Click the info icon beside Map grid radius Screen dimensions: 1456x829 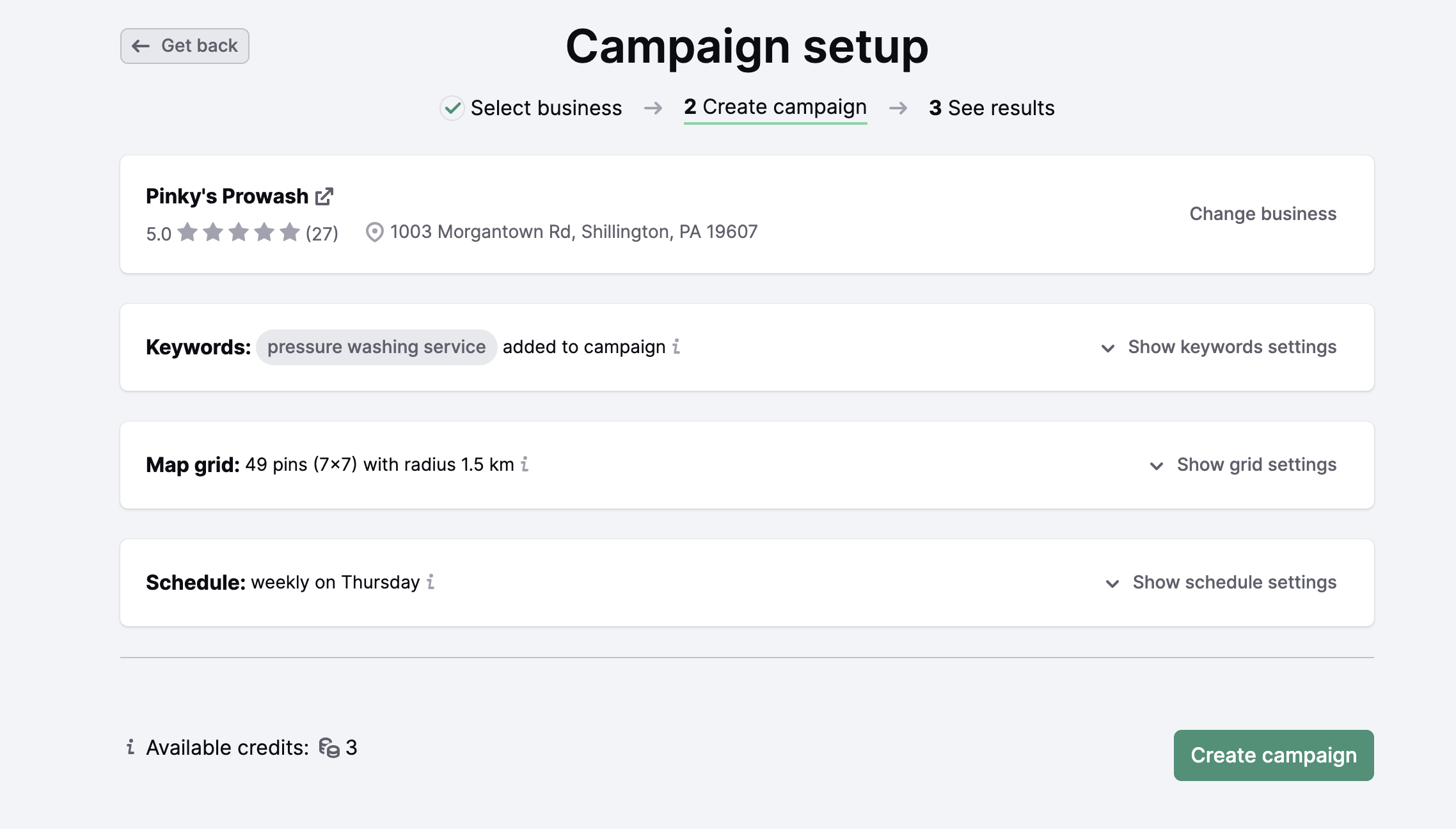(525, 465)
